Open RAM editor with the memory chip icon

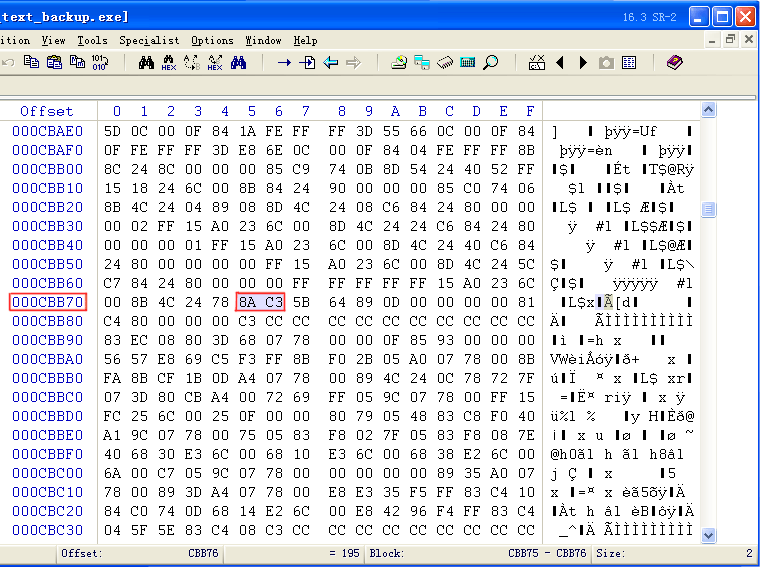(445, 63)
